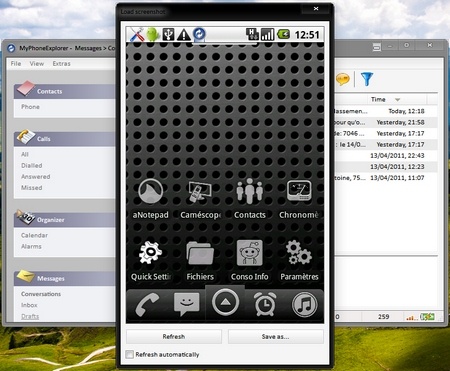Open the View menu

pyautogui.click(x=37, y=63)
